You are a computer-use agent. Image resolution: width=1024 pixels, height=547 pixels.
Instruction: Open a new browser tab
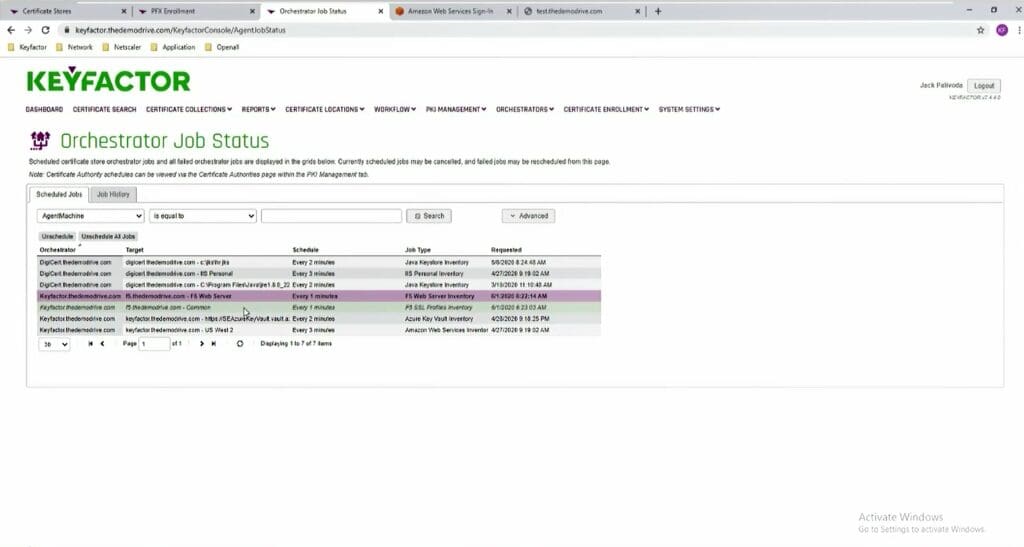[x=658, y=11]
